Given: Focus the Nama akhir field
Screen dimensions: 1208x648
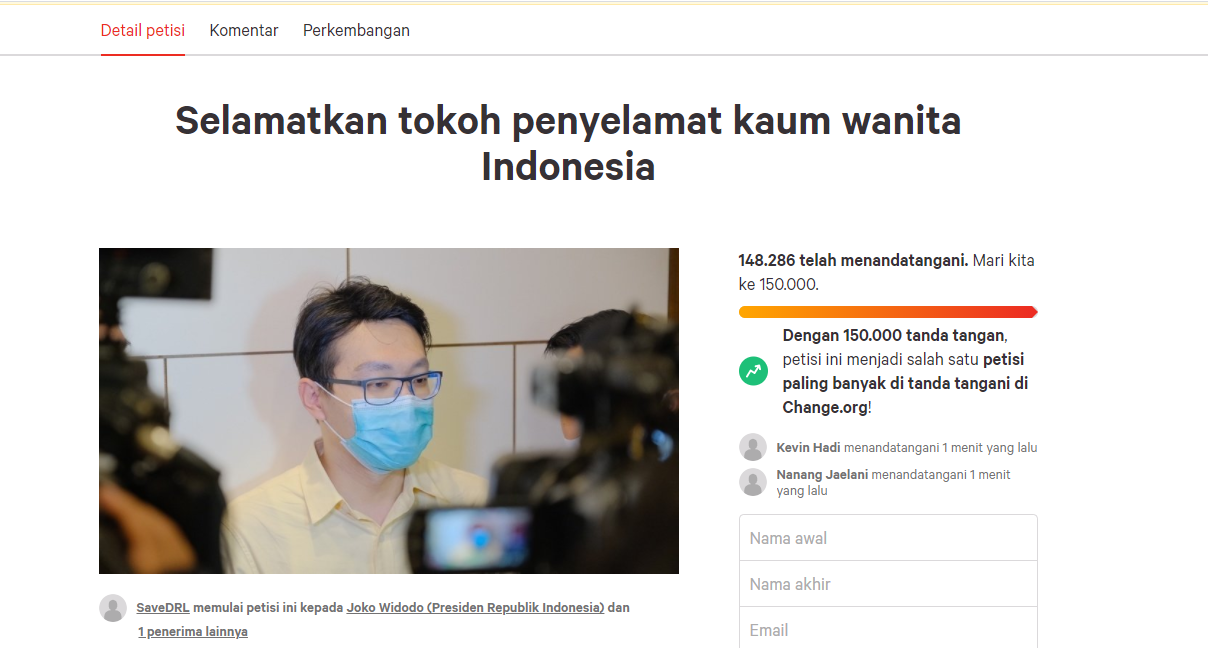Looking at the screenshot, I should coord(888,584).
